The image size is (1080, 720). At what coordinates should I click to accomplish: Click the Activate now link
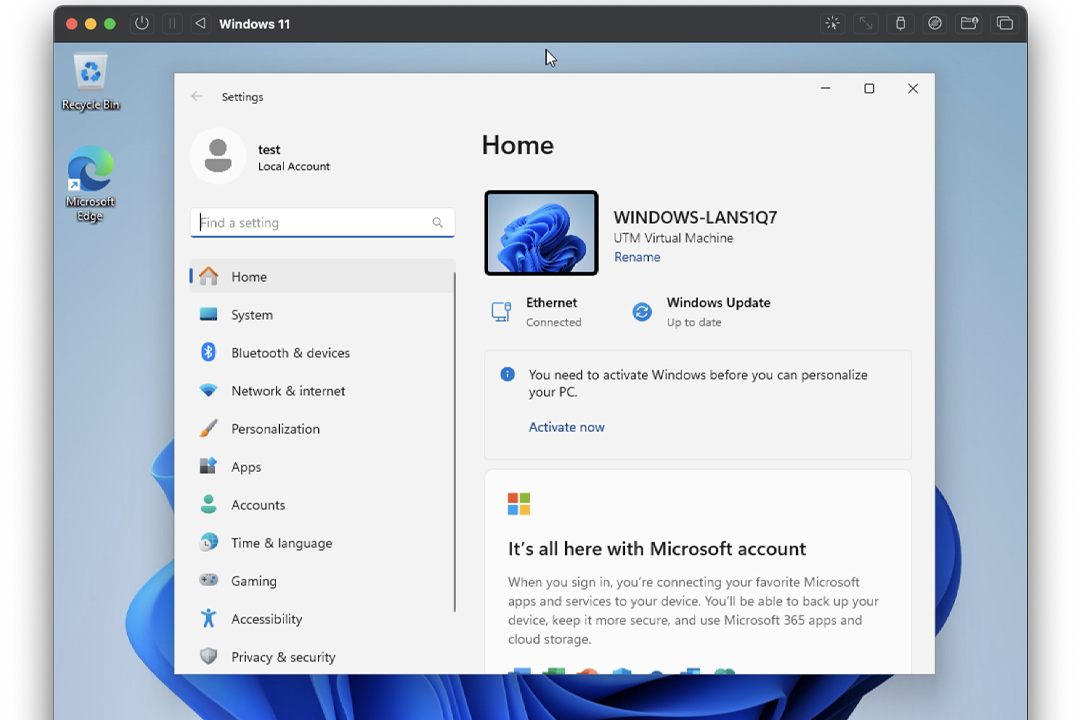[566, 427]
